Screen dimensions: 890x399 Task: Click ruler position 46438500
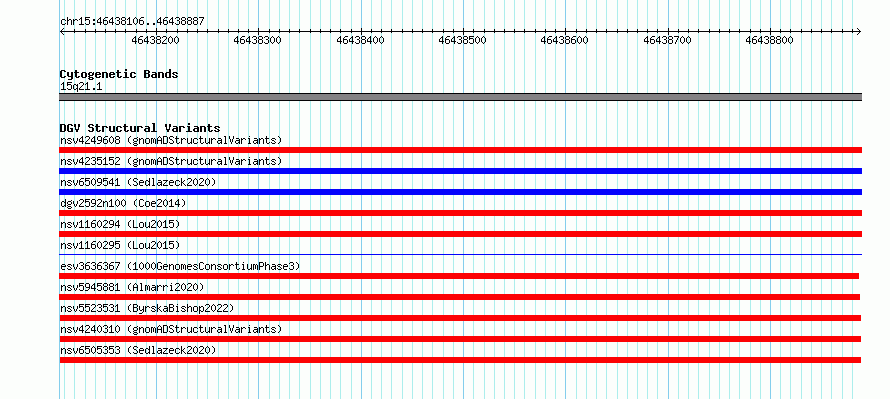pos(463,40)
